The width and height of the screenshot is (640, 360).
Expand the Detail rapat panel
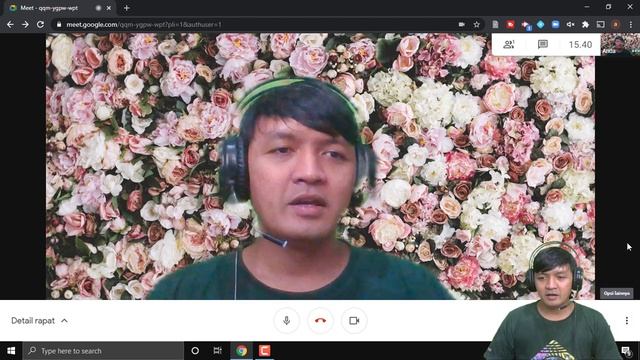tap(39, 321)
